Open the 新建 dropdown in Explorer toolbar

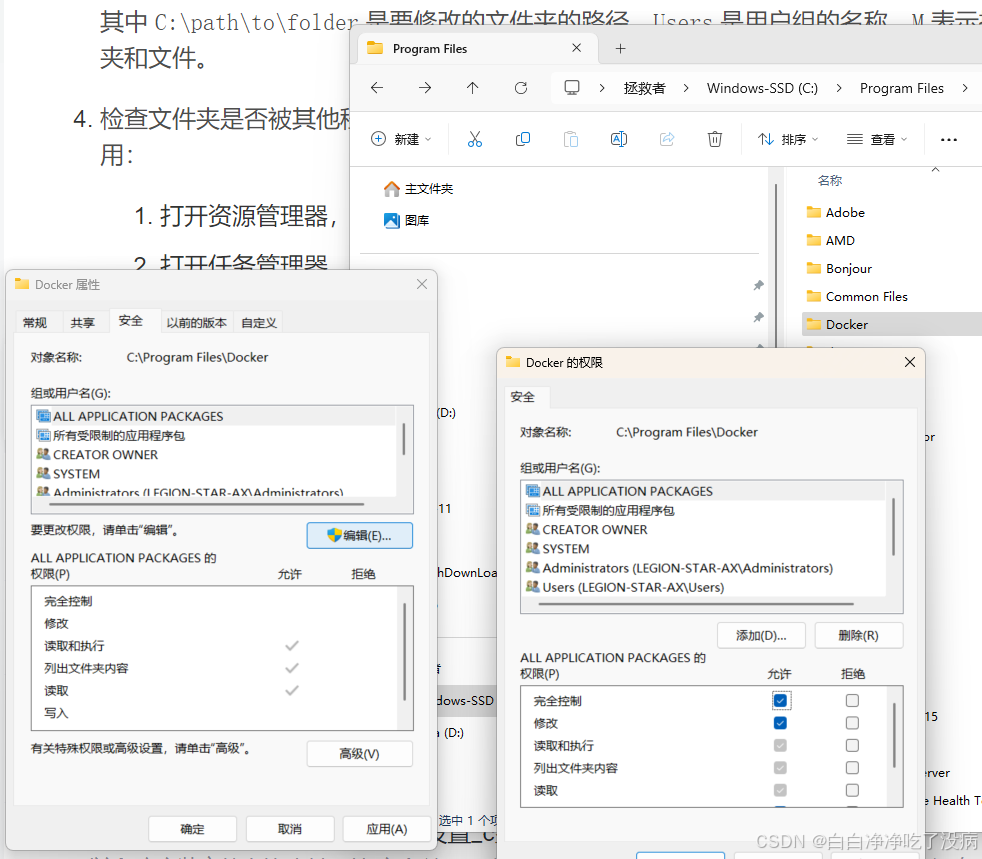tap(401, 139)
